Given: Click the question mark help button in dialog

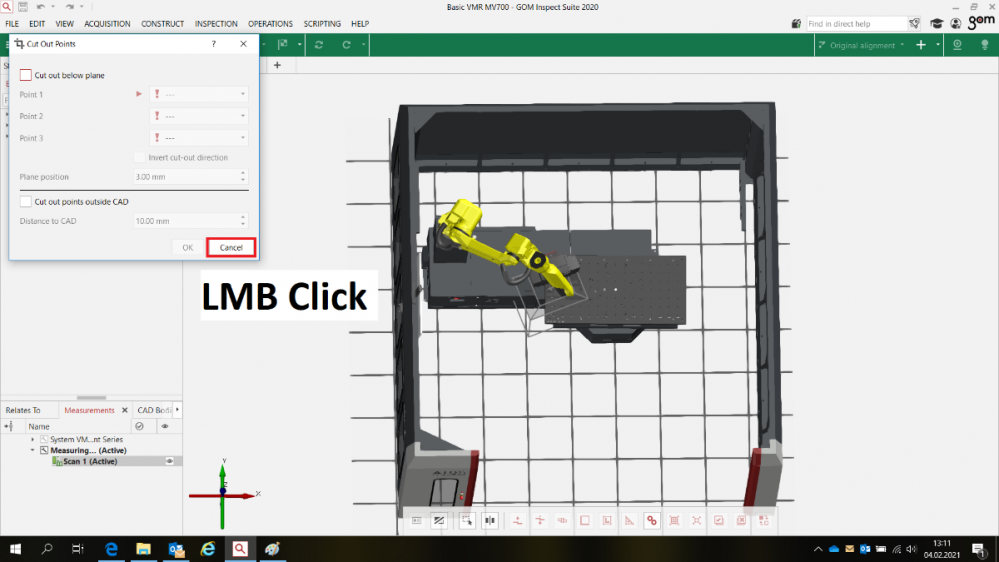Looking at the screenshot, I should [x=213, y=44].
